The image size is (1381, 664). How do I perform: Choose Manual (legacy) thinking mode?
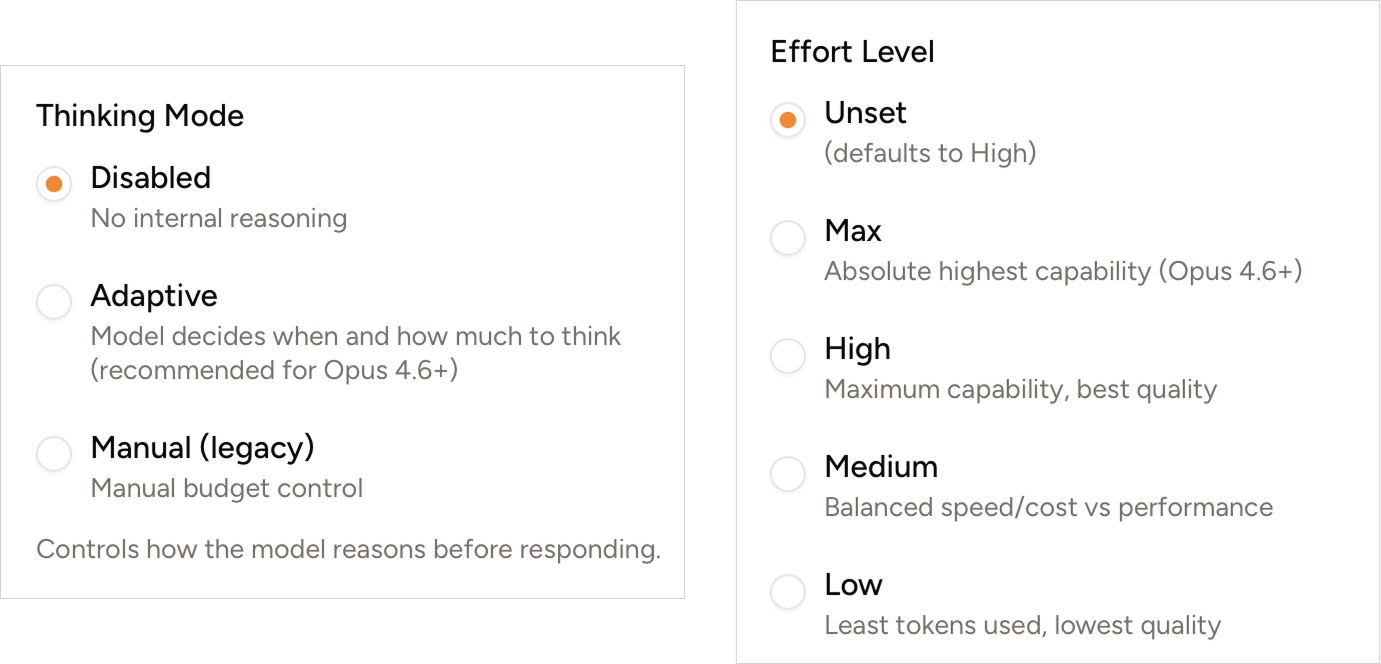pyautogui.click(x=54, y=454)
